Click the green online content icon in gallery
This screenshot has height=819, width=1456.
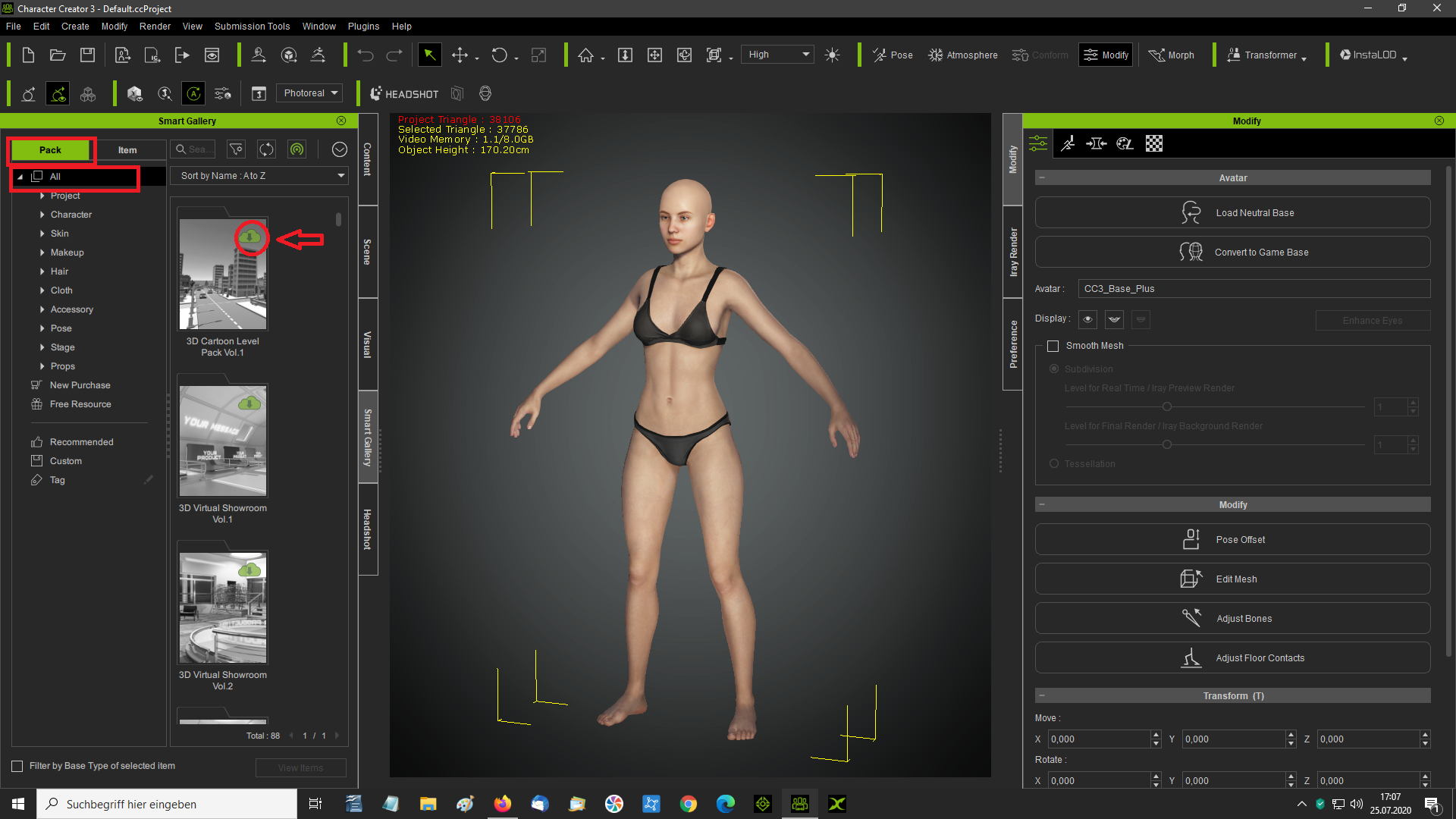(297, 149)
